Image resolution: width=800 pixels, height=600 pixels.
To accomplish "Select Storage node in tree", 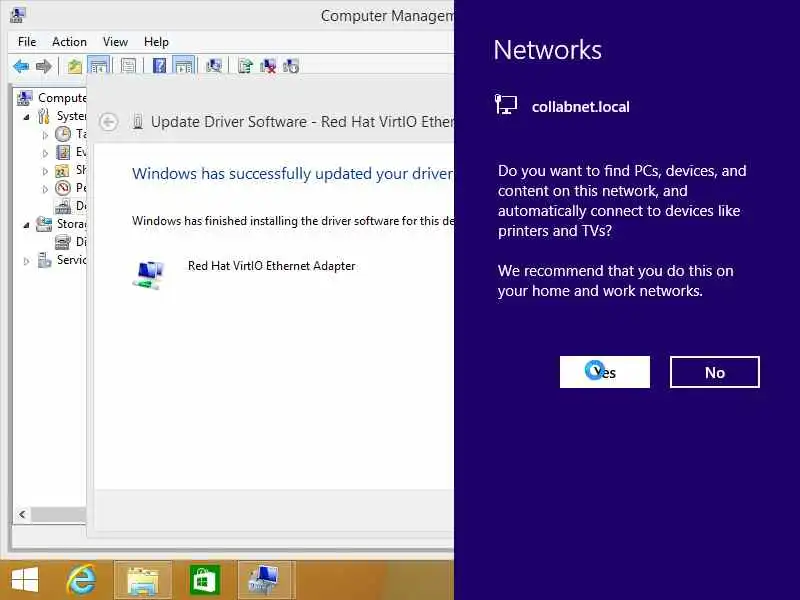I will tap(61, 224).
